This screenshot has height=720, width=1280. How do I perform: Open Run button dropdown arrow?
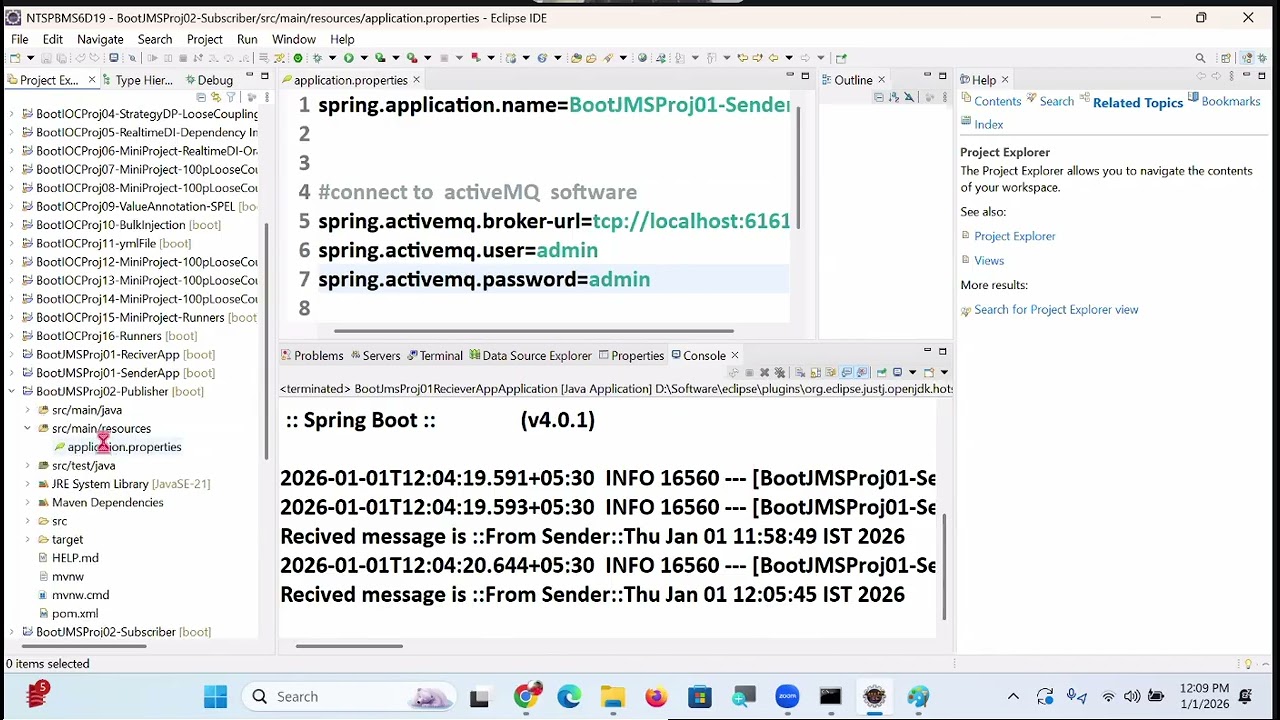pyautogui.click(x=364, y=58)
